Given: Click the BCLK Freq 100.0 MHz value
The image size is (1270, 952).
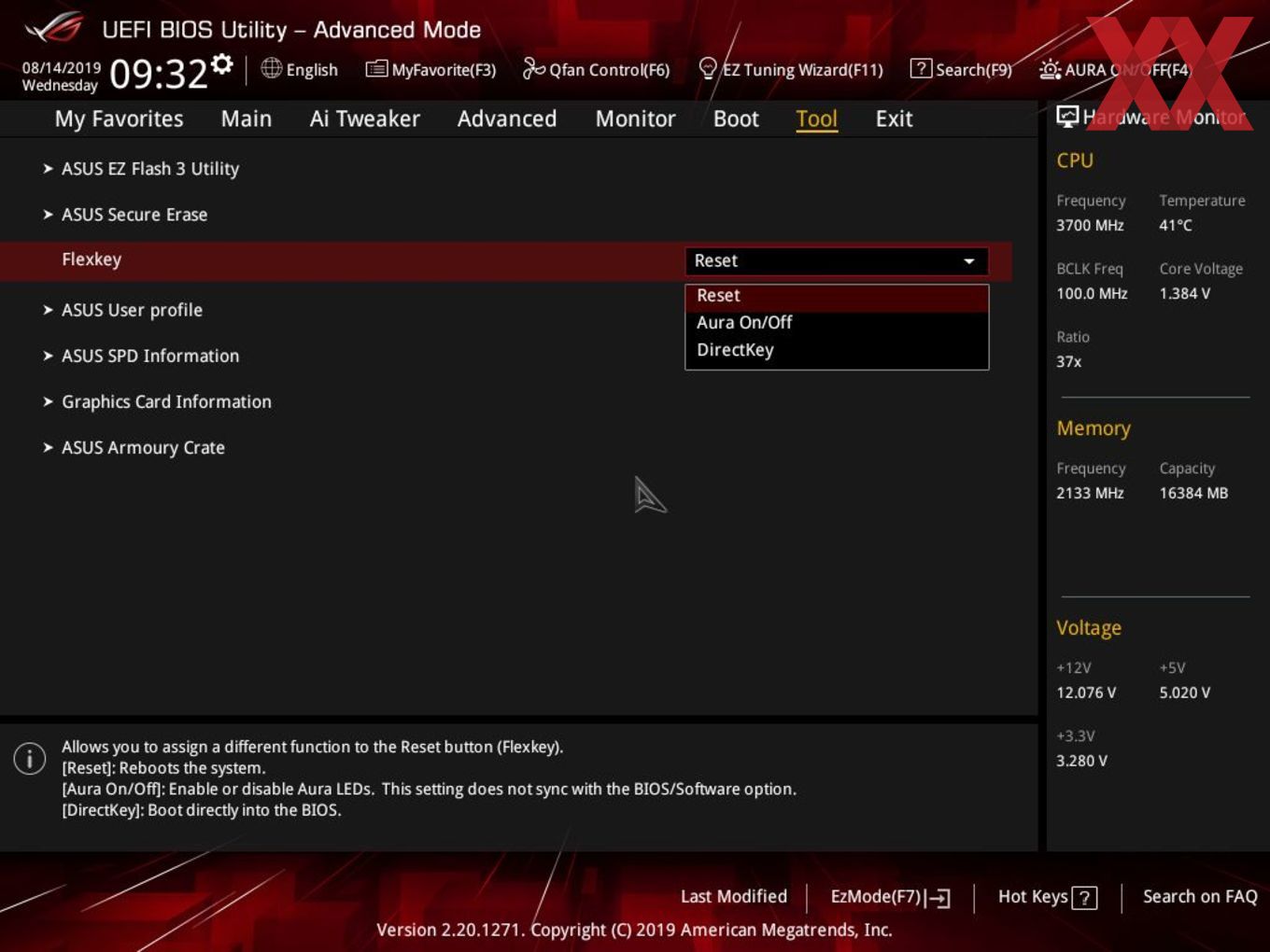Looking at the screenshot, I should tap(1092, 293).
